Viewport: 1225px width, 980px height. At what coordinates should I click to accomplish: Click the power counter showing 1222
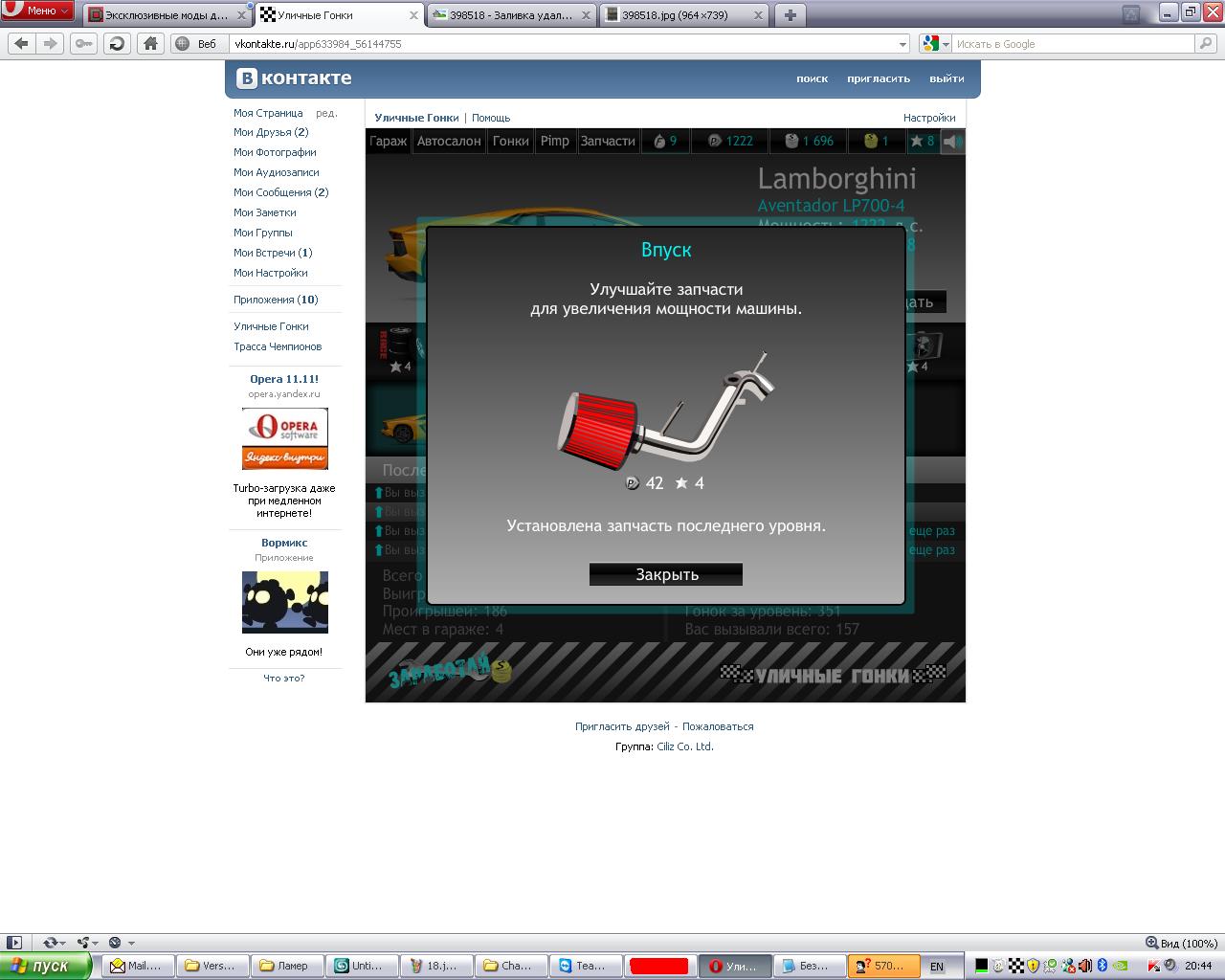coord(730,141)
